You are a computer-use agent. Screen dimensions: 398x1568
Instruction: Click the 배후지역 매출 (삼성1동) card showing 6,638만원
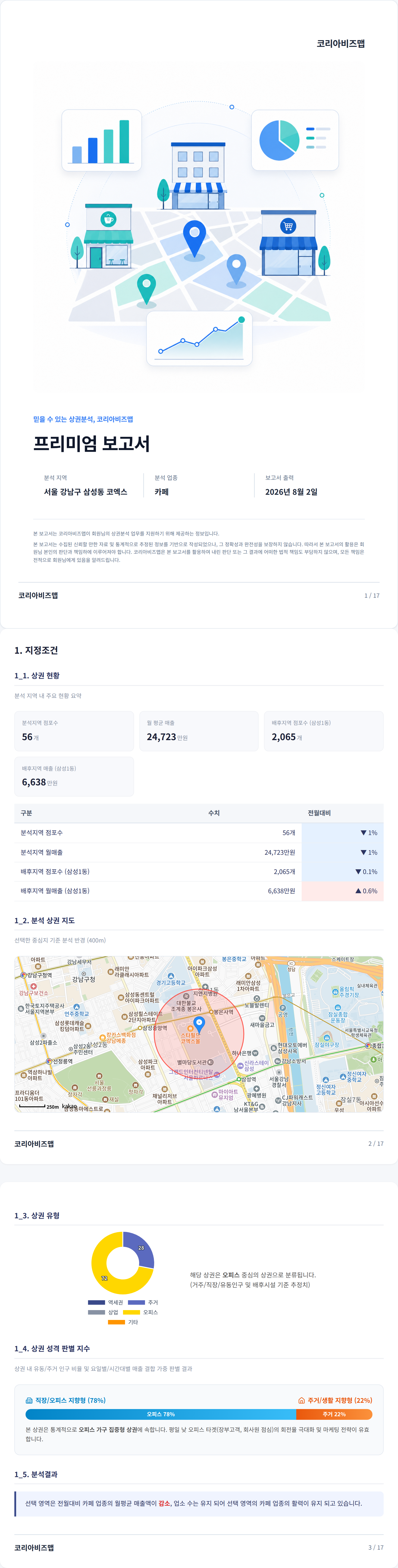point(74,776)
